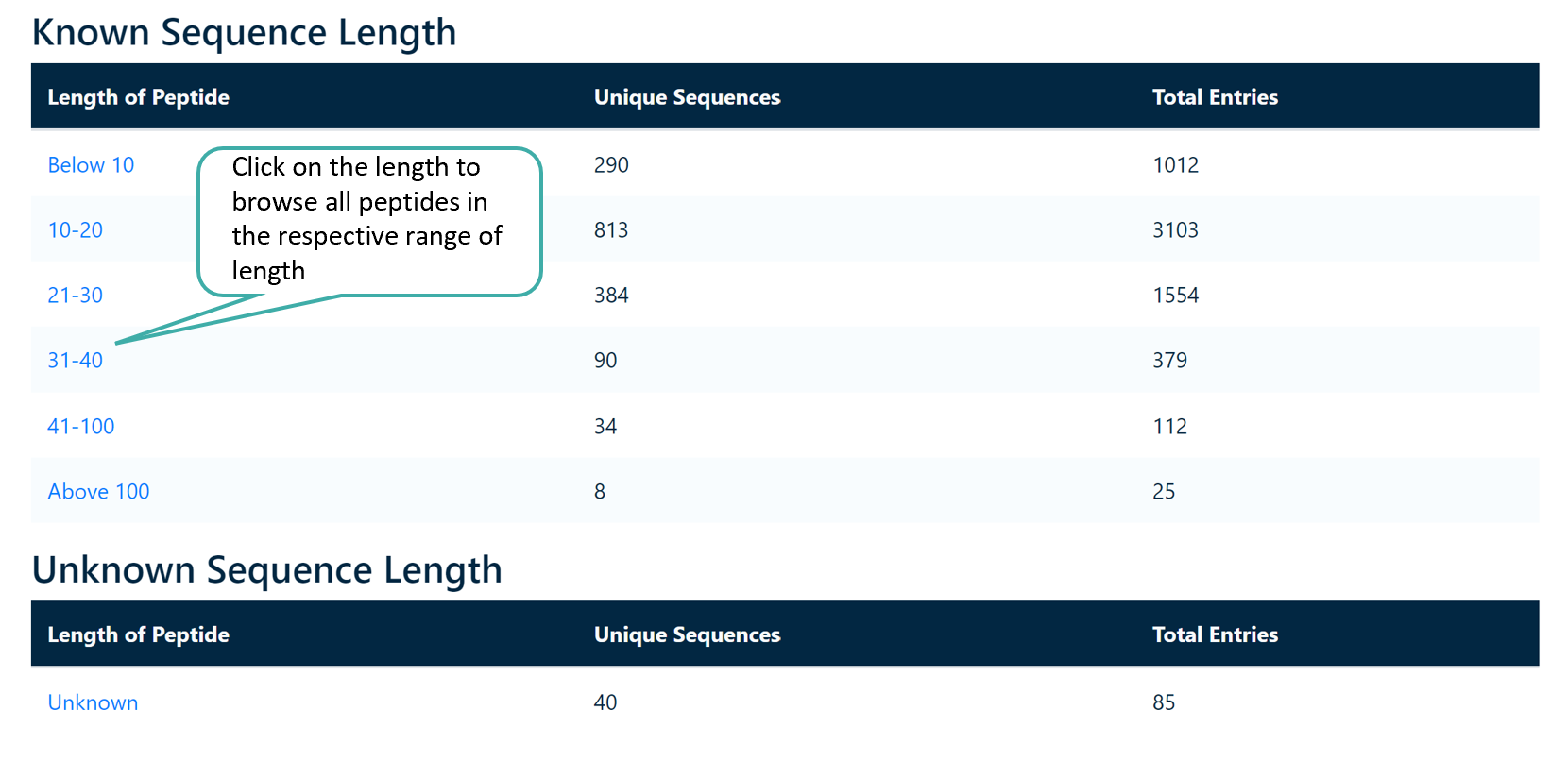
Task: Open the "Below 10" peptide length link
Action: 90,164
